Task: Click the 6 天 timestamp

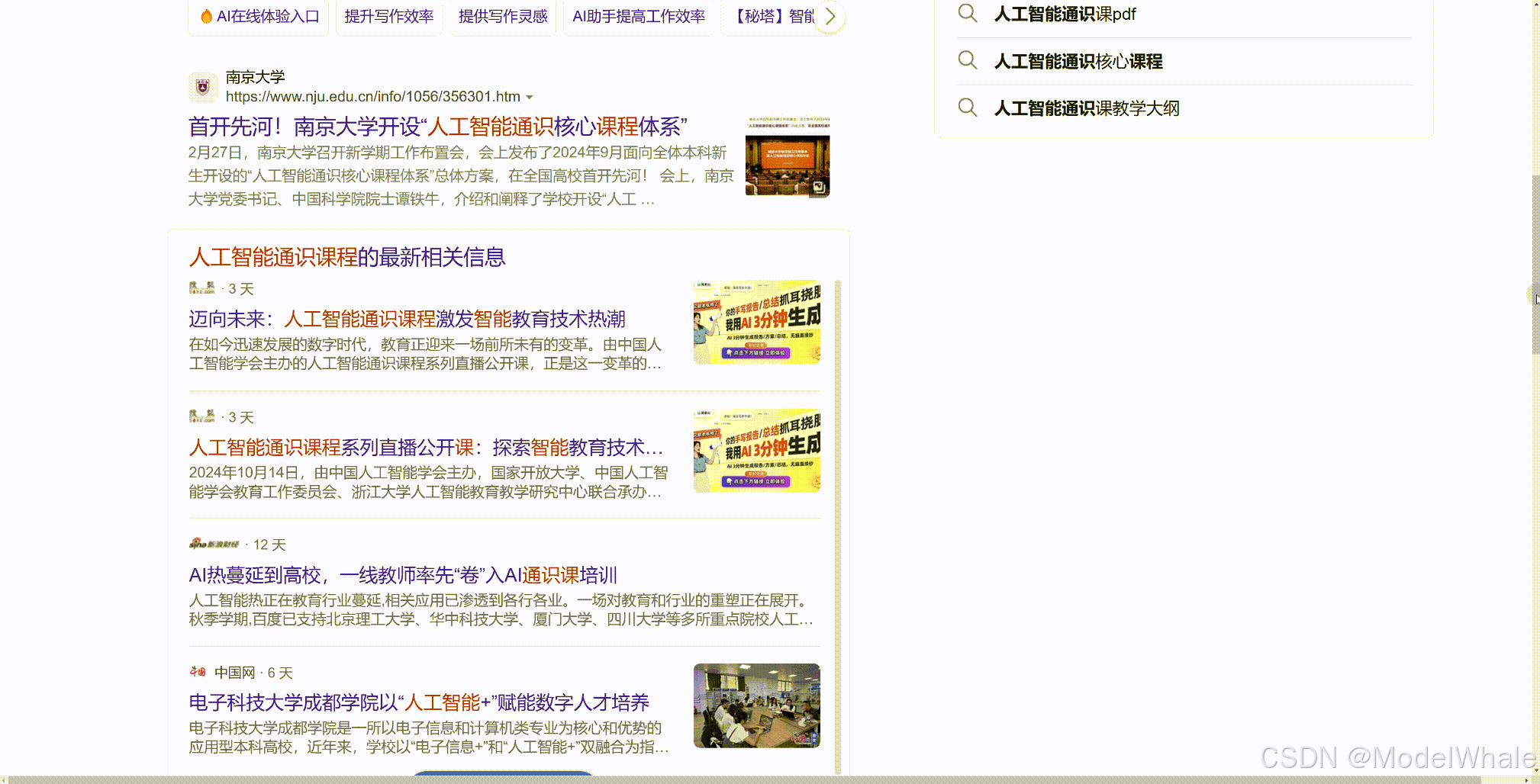Action: [280, 673]
